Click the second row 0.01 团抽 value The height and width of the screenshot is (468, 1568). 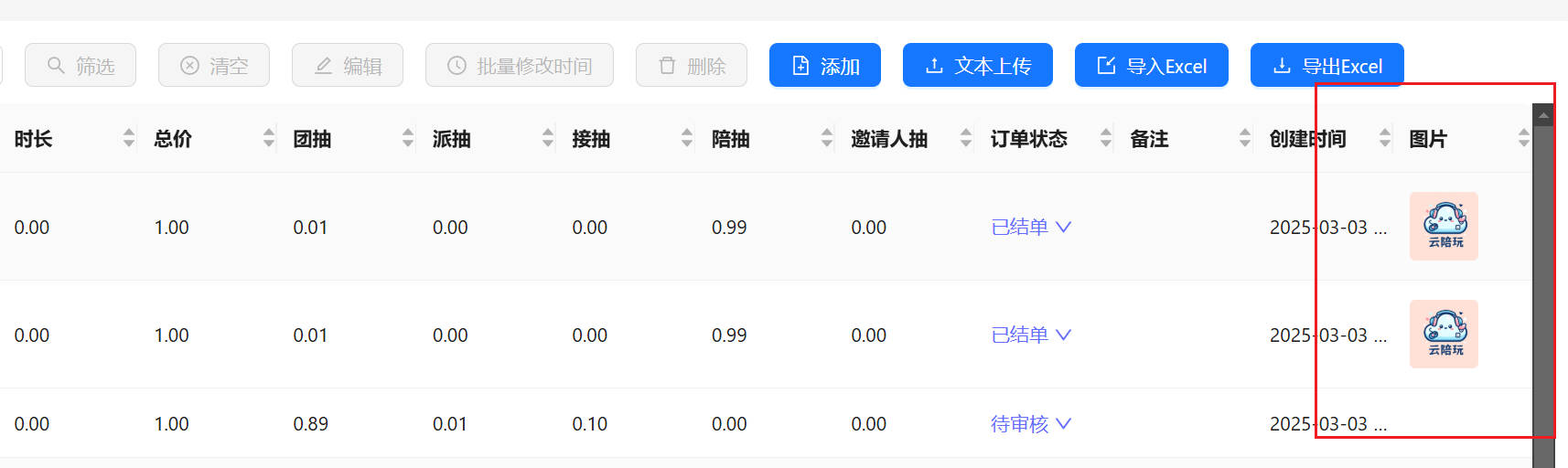tap(310, 335)
